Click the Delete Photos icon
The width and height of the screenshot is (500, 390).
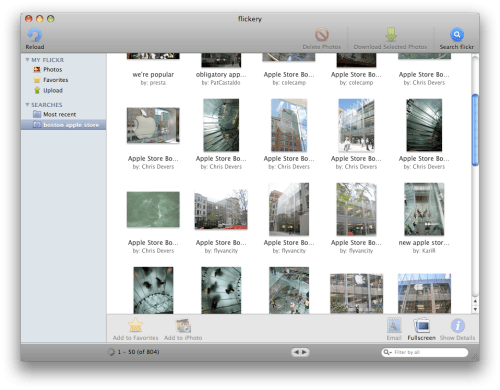[x=322, y=35]
